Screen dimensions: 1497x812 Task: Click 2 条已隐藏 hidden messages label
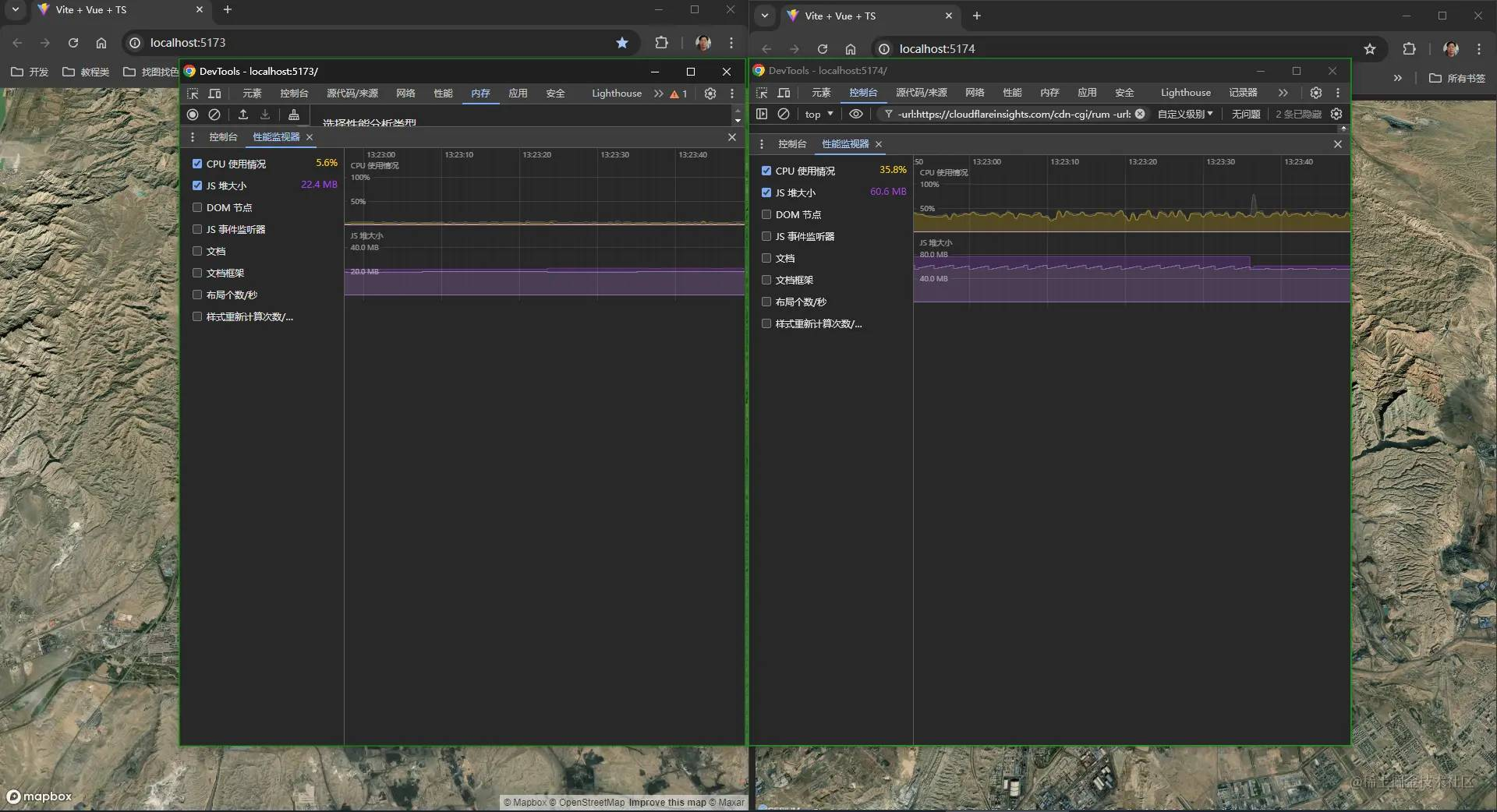click(1298, 114)
